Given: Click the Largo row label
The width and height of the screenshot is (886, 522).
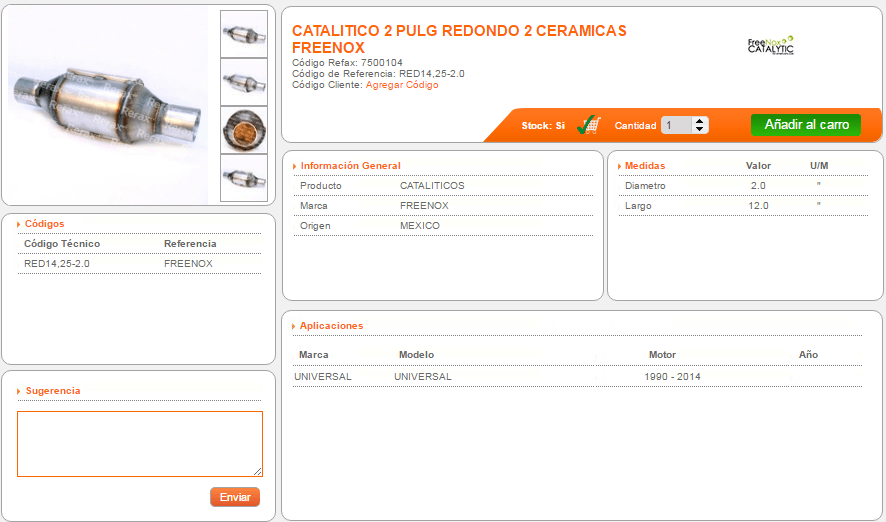Looking at the screenshot, I should pos(638,206).
